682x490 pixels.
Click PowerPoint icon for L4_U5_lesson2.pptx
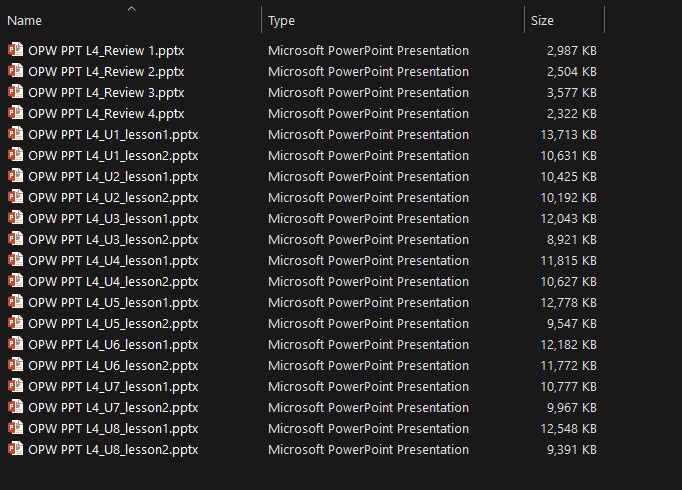pyautogui.click(x=16, y=323)
